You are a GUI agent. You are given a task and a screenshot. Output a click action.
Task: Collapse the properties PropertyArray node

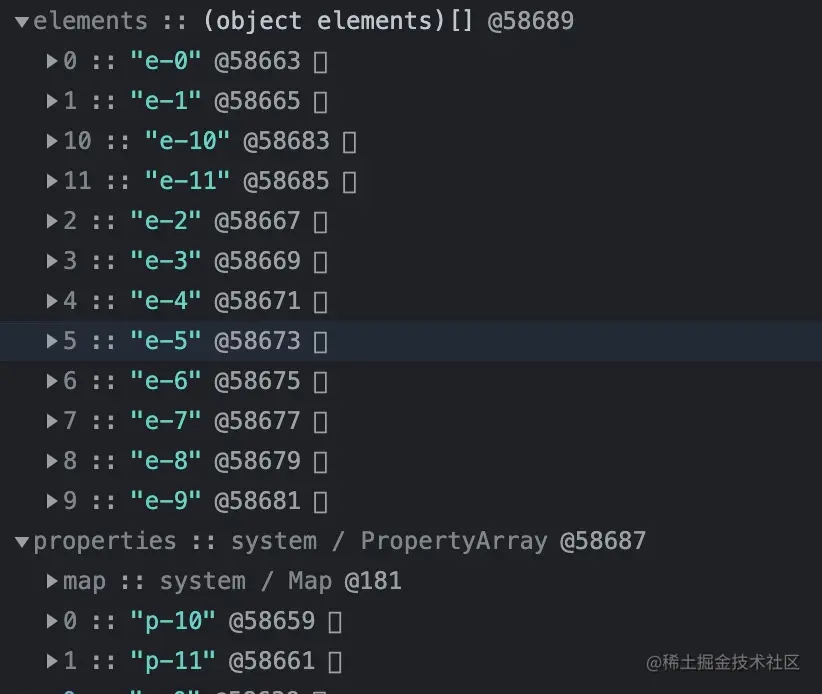22,541
